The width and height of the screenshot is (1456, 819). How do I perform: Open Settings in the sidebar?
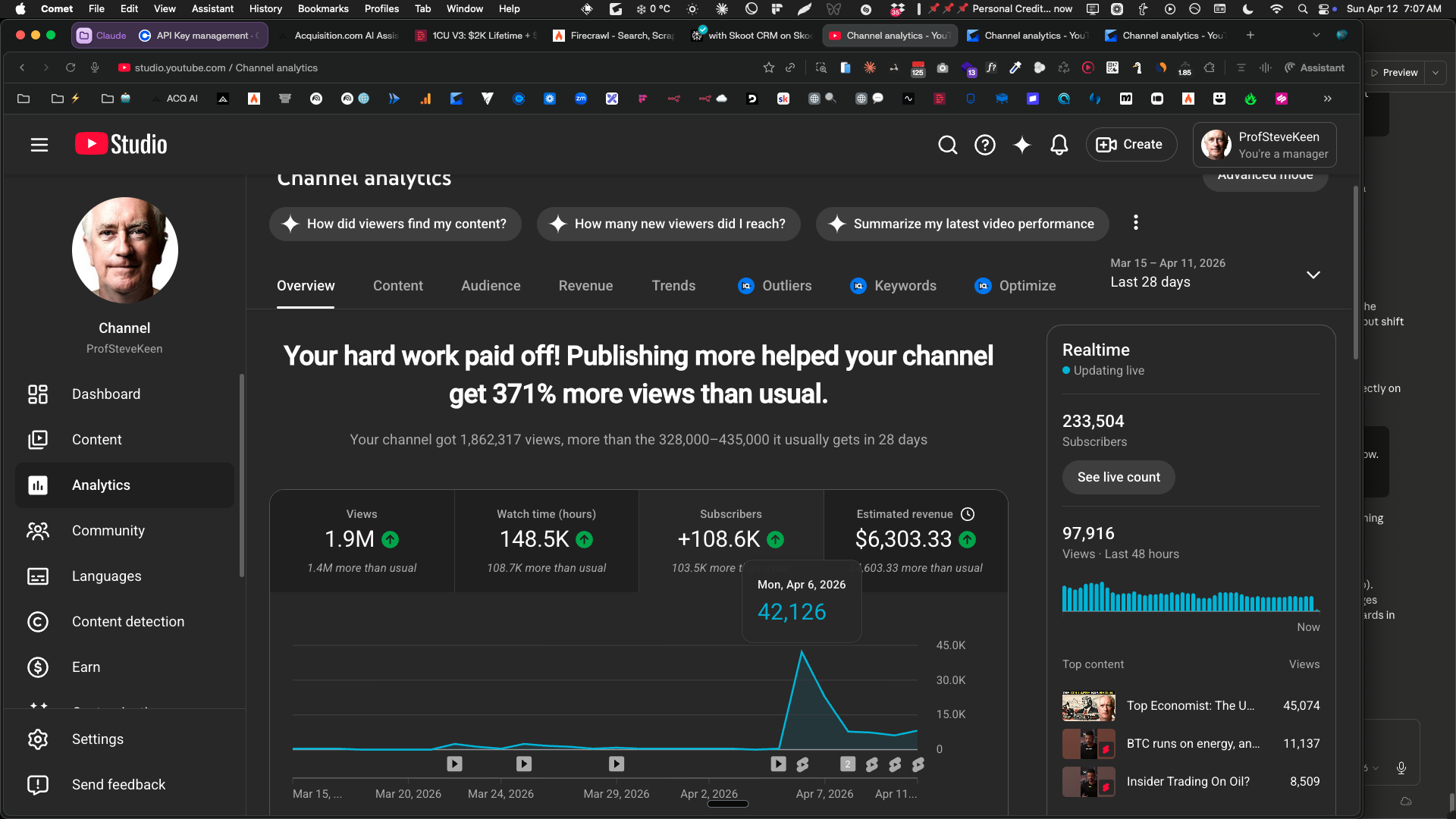(x=124, y=739)
